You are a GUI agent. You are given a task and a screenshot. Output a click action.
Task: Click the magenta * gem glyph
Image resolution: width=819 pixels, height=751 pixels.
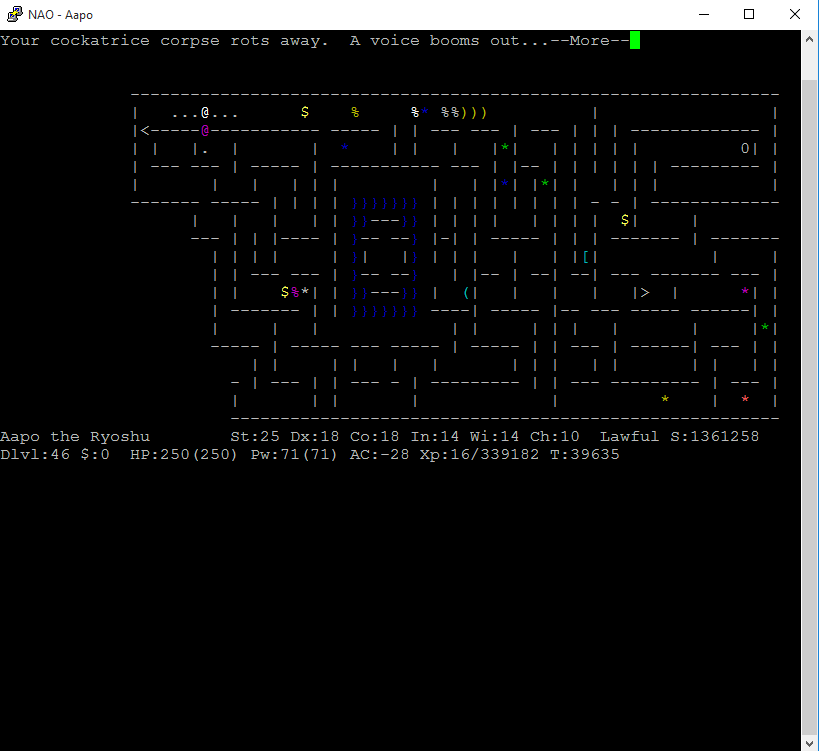pos(745,292)
